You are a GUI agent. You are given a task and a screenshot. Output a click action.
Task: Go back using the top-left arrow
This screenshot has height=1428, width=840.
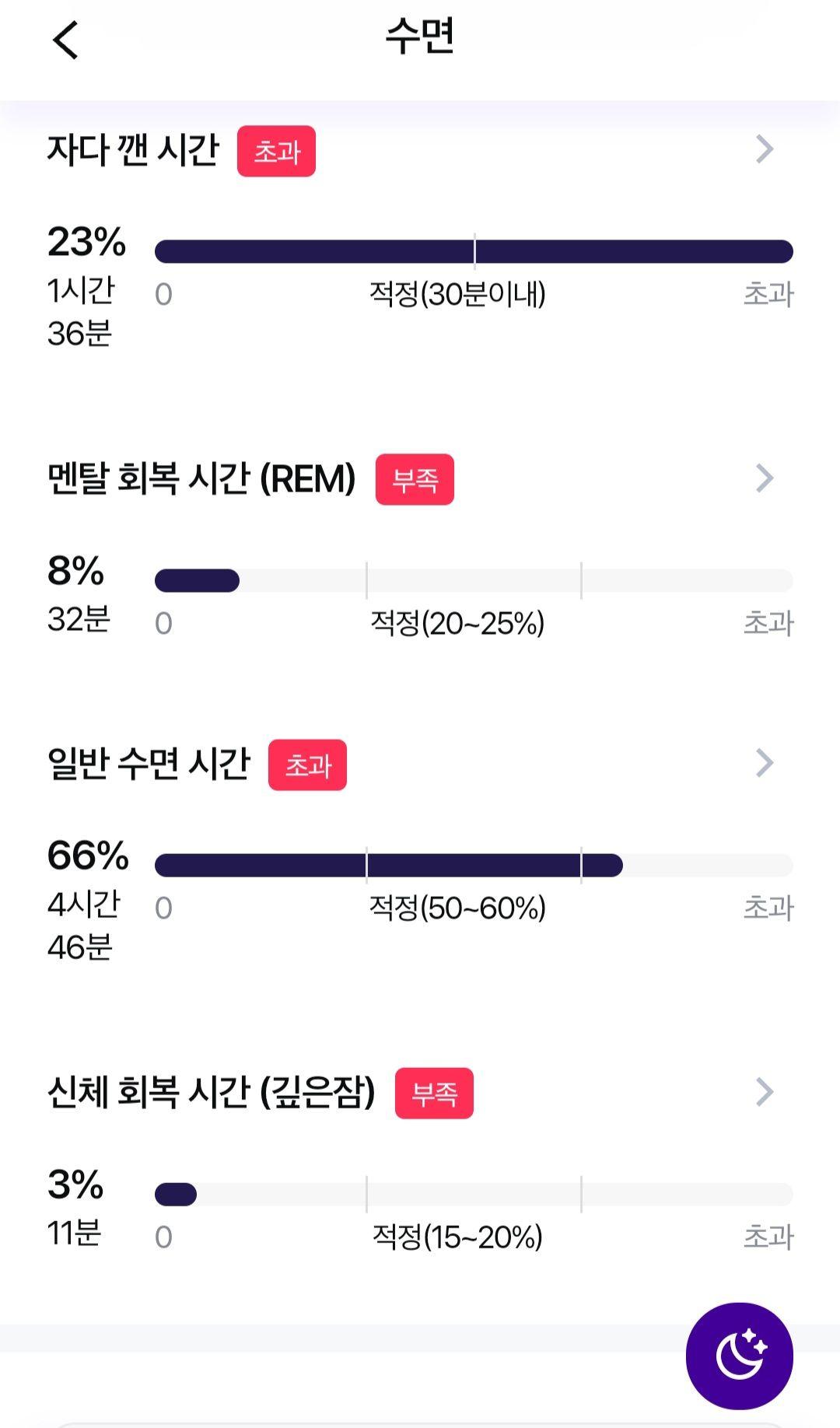pyautogui.click(x=65, y=40)
